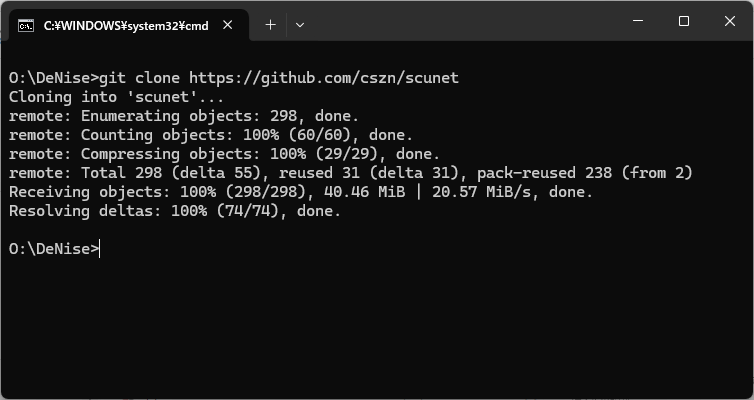The width and height of the screenshot is (754, 400).
Task: Click the "remote: Enumerating objects: 298" line
Action: pyautogui.click(x=184, y=116)
